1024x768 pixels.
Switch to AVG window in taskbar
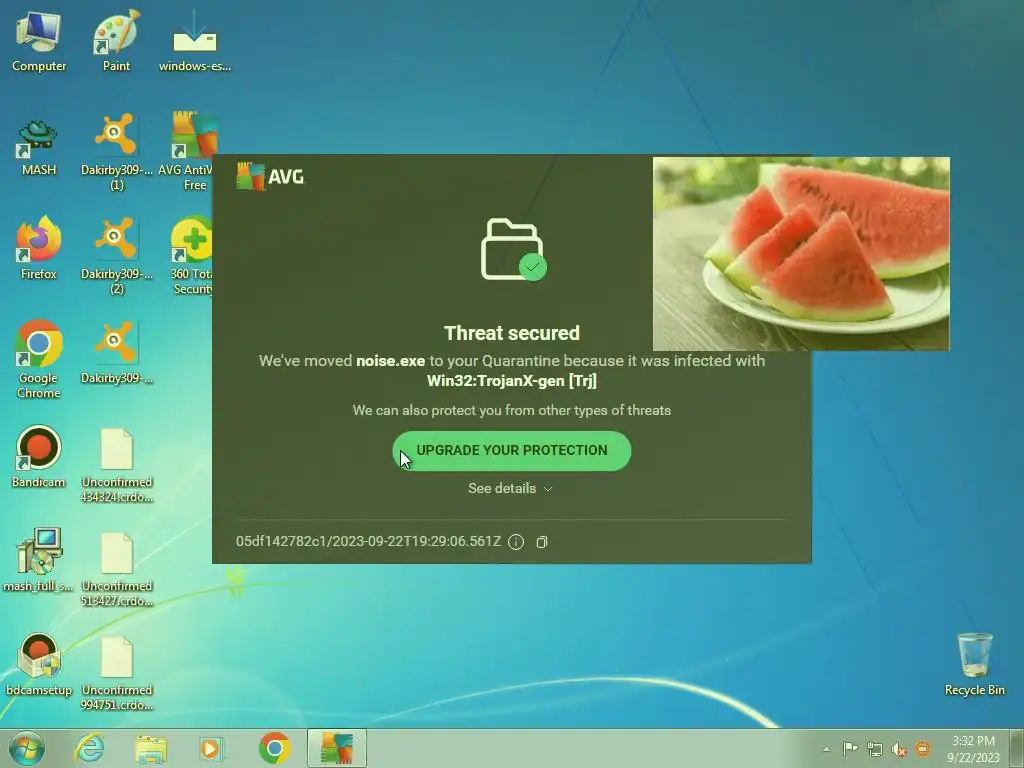tap(337, 748)
